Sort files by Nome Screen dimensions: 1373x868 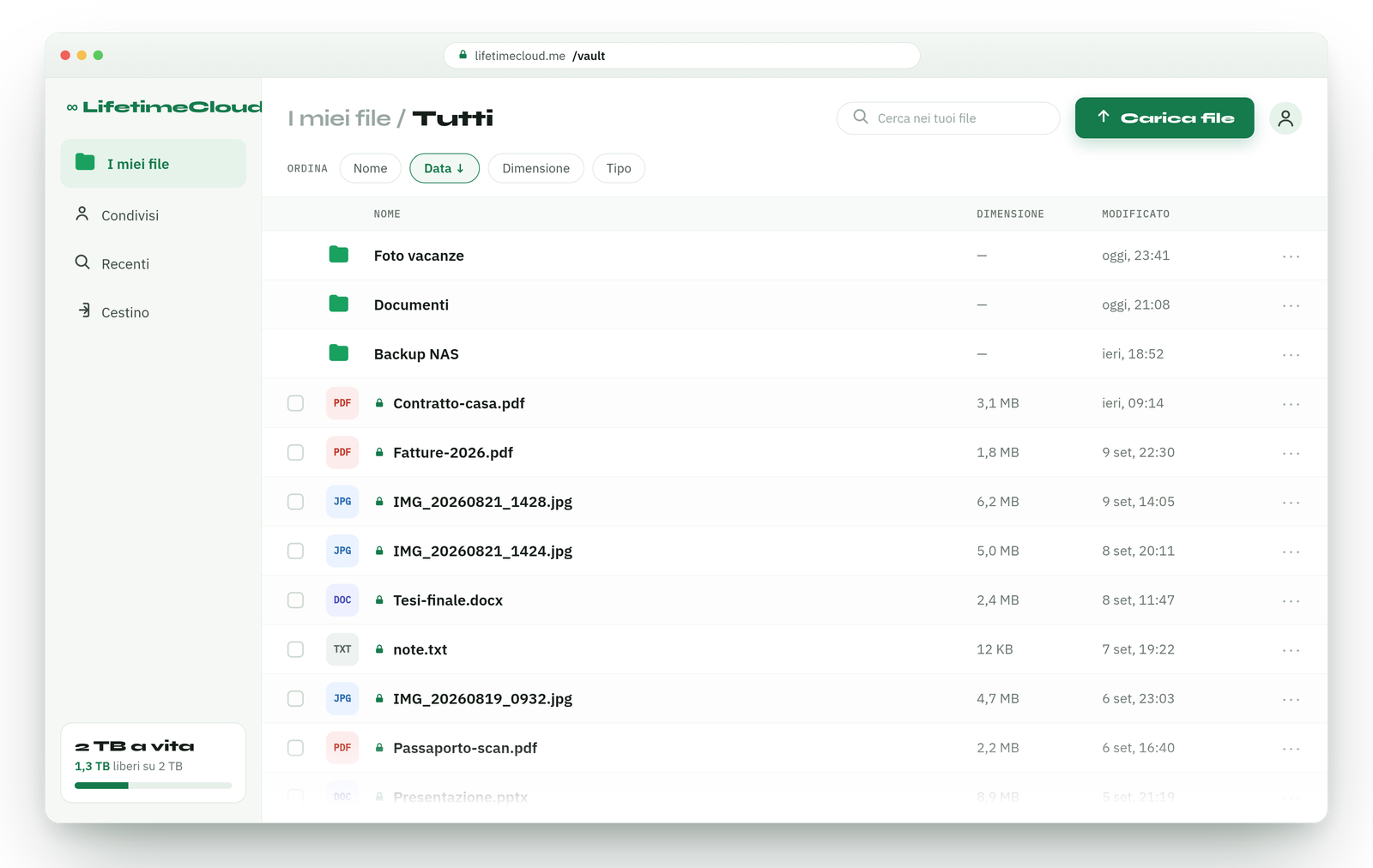click(371, 168)
